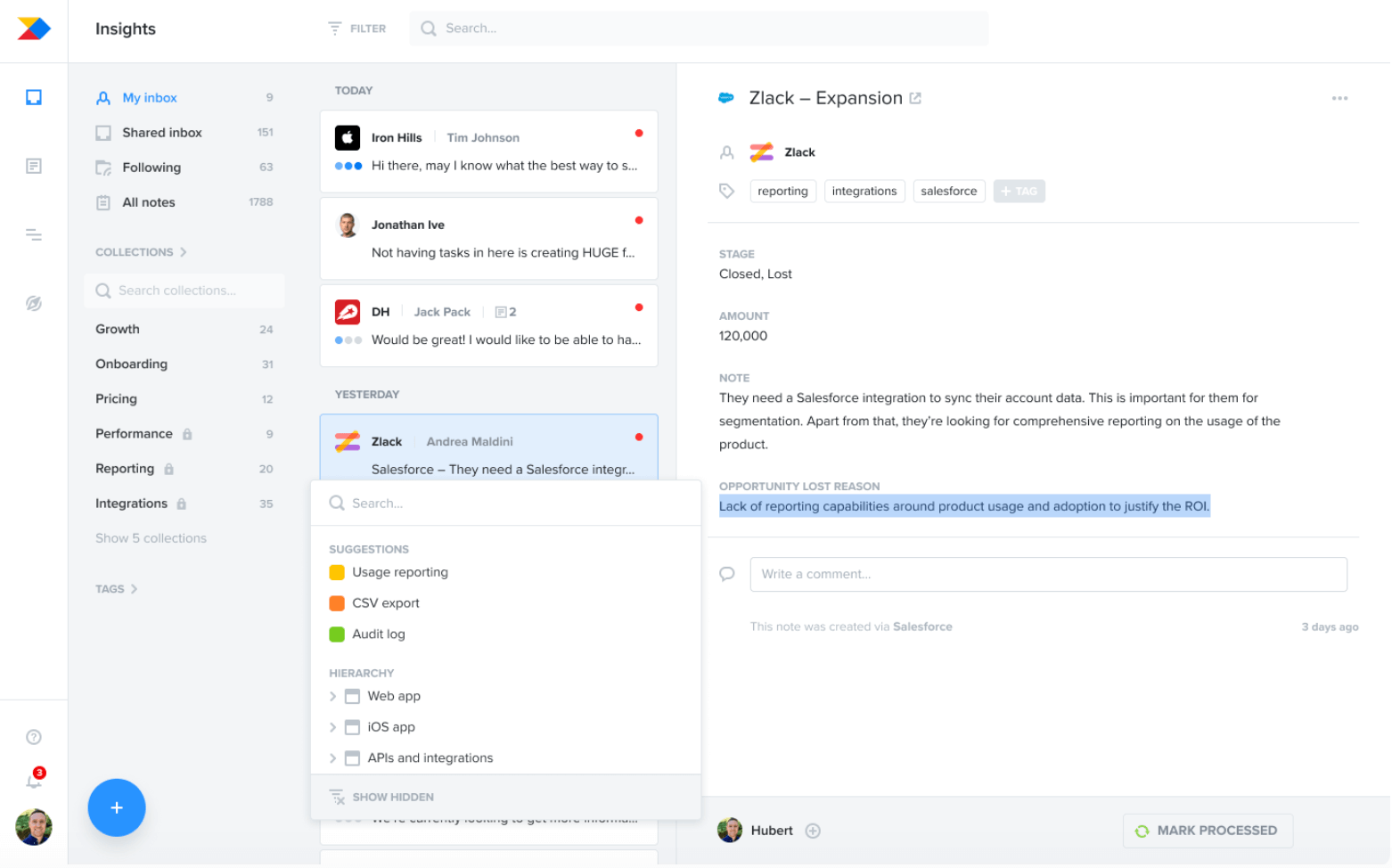
Task: Open the help question mark icon
Action: click(34, 737)
